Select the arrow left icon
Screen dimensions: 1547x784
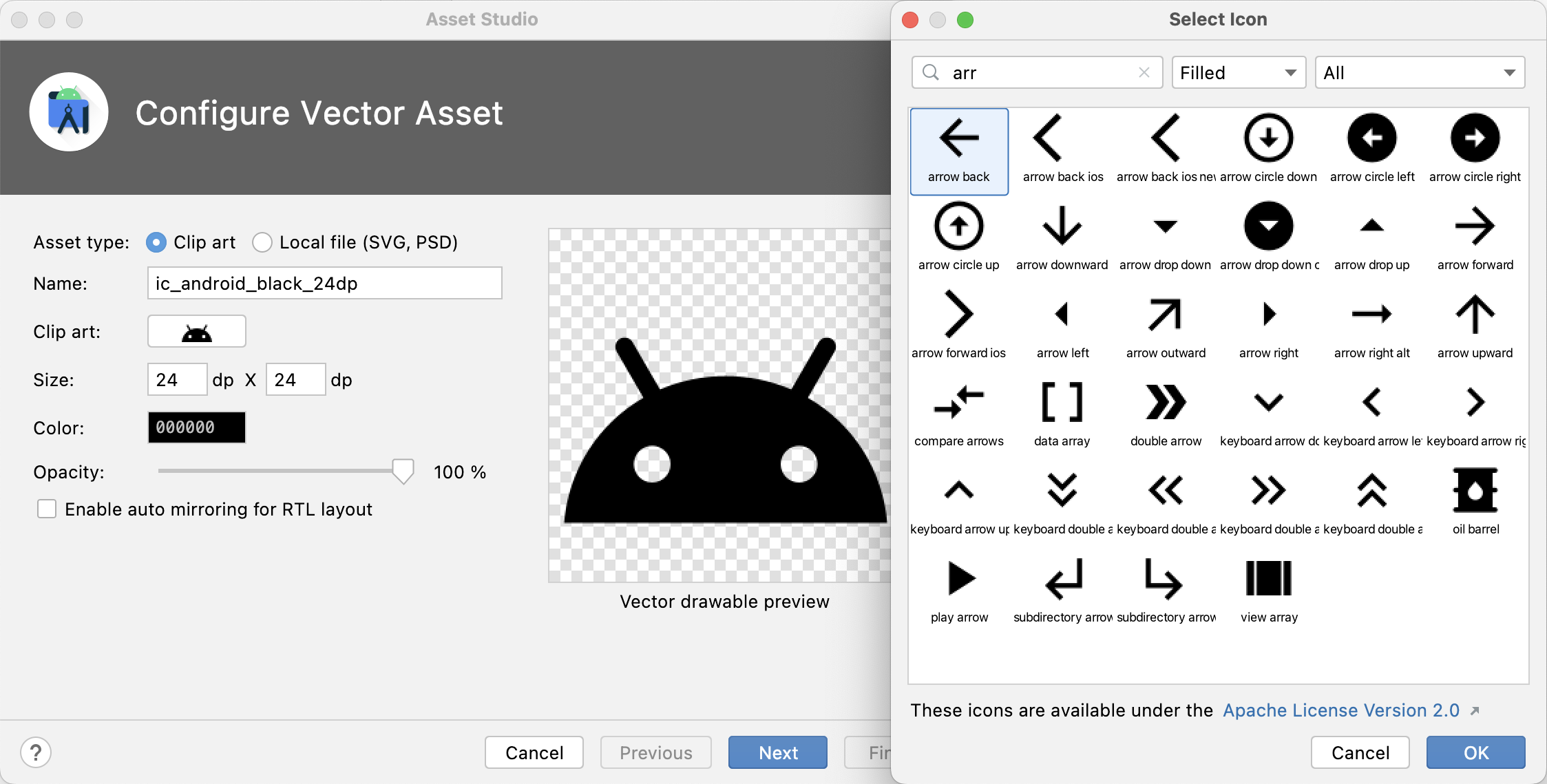(x=1062, y=328)
